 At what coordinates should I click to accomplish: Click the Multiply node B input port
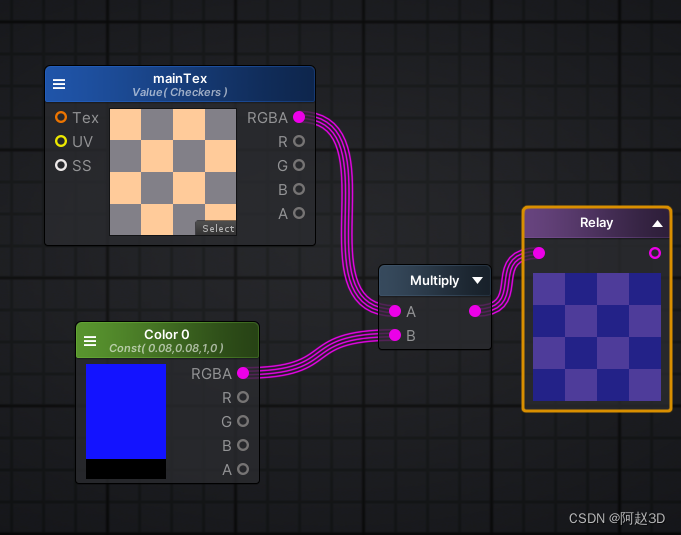[x=395, y=335]
